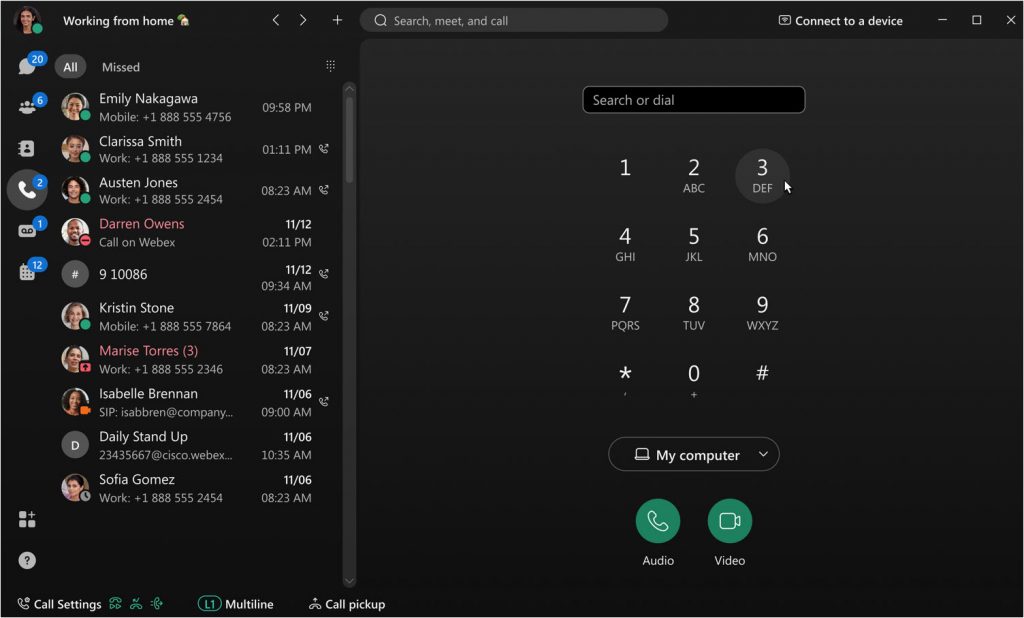This screenshot has height=618, width=1024.
Task: Click the call history vertical scrollbar
Action: click(349, 140)
